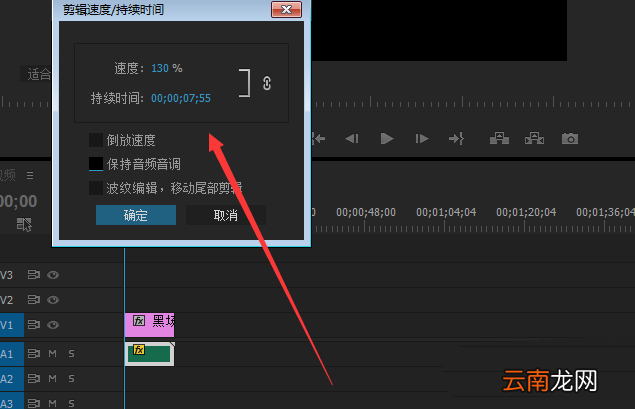Click the fx badge on audio clip

[139, 349]
